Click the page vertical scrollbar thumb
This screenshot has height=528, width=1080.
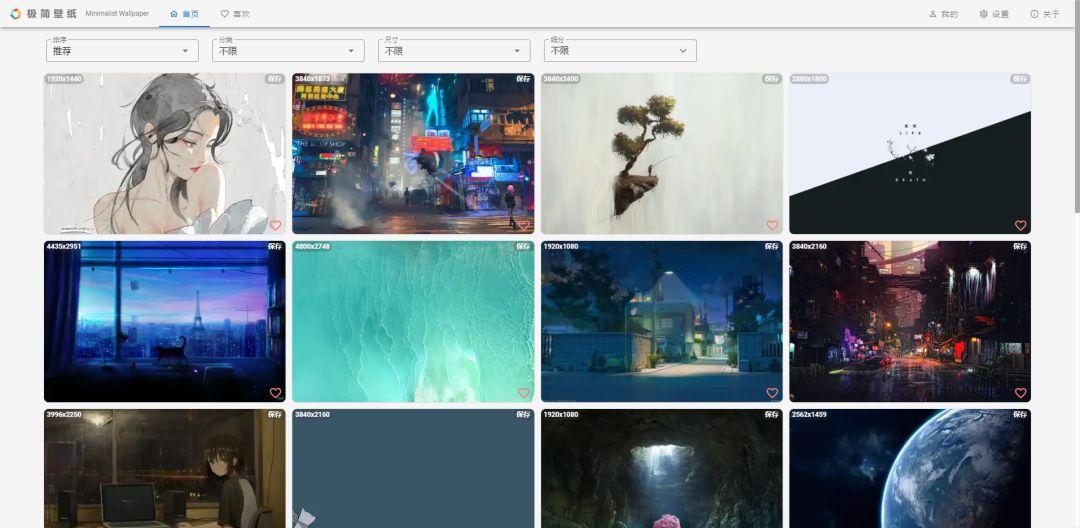point(1076,107)
